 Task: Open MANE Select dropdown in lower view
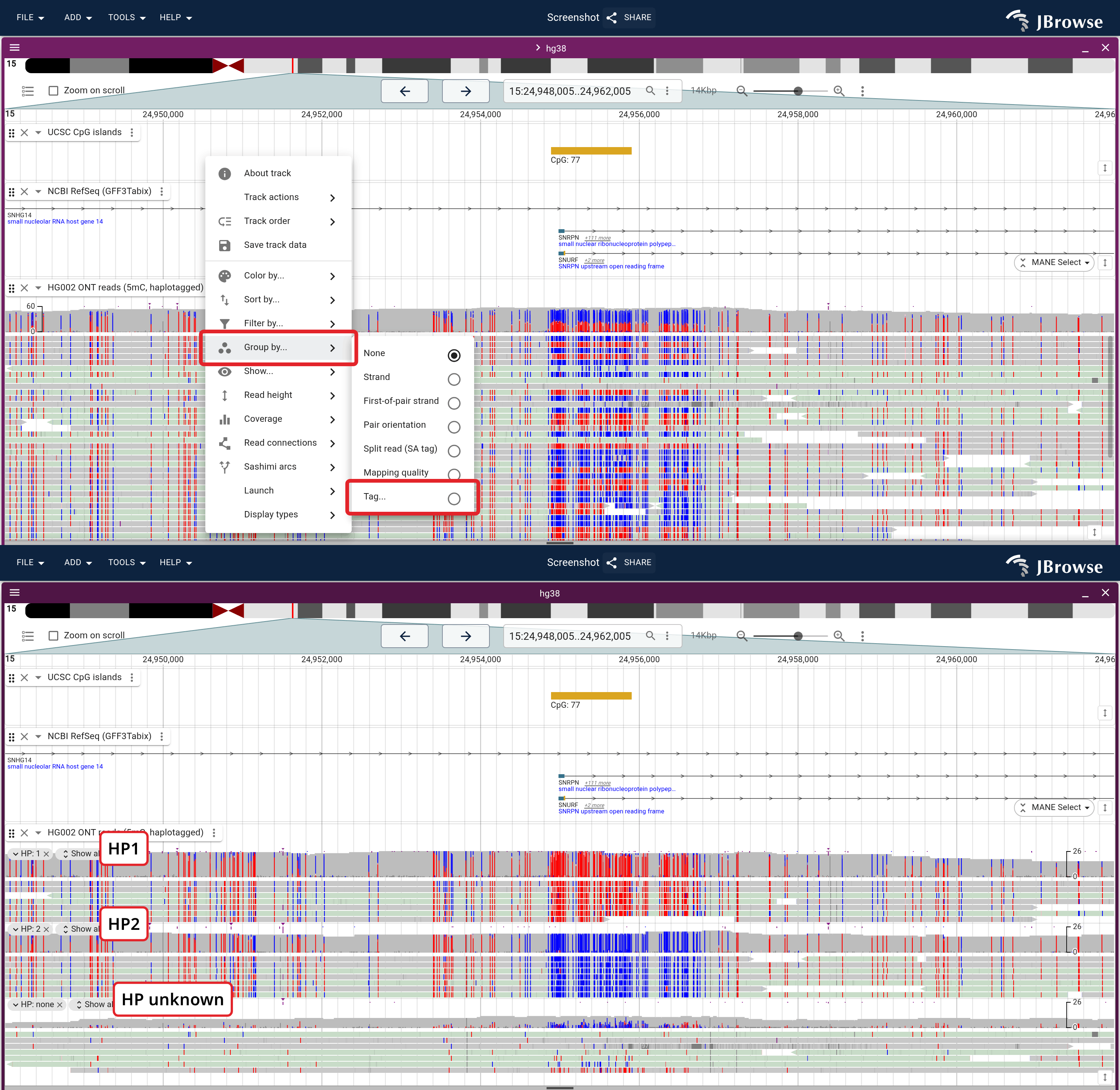[1054, 808]
